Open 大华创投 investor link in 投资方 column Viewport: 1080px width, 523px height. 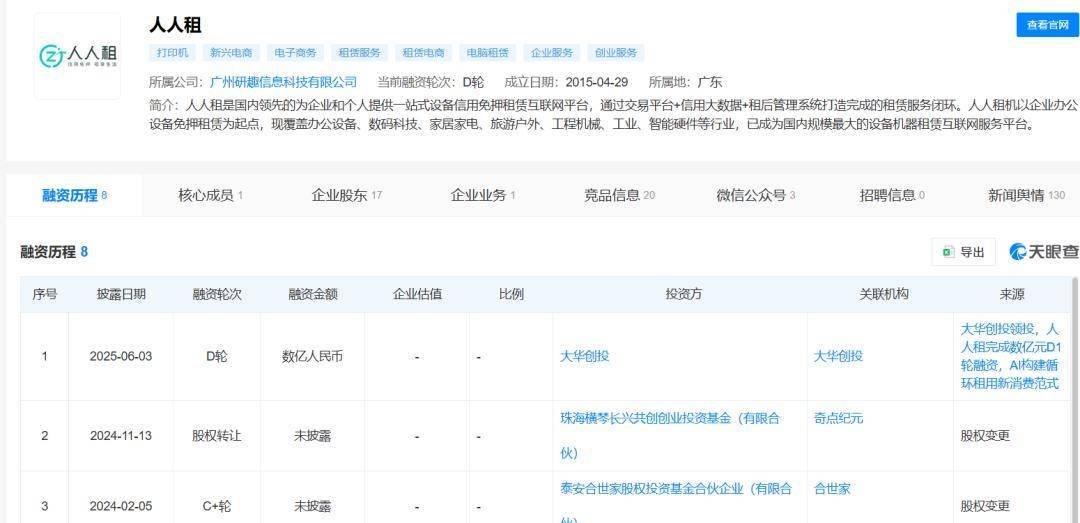[585, 356]
